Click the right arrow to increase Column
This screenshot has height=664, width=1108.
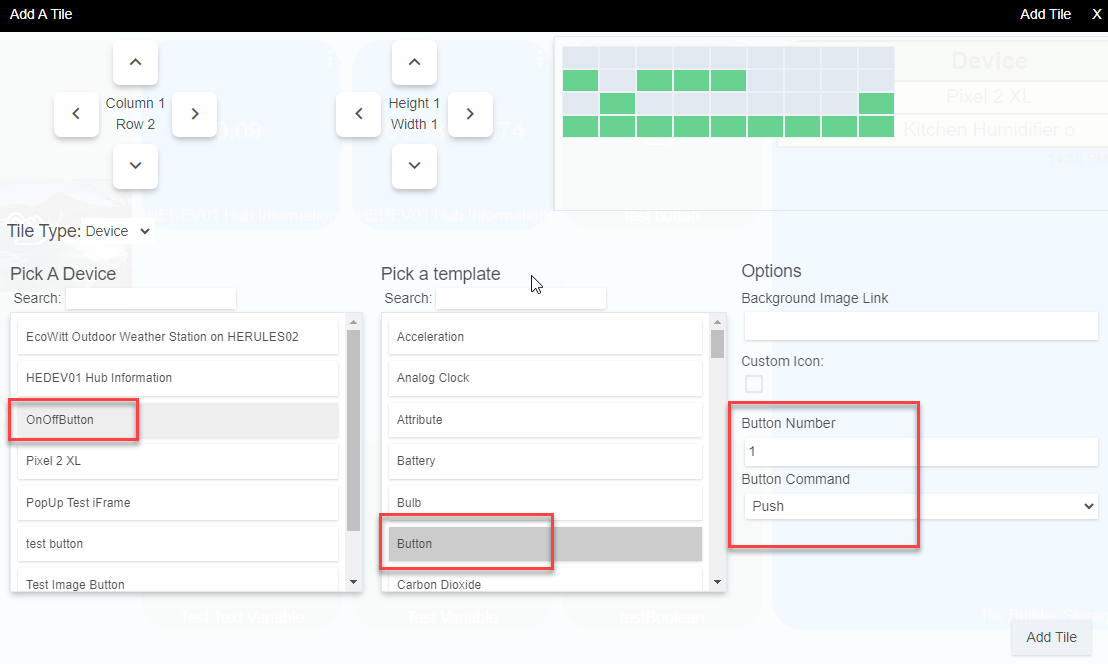coord(194,114)
